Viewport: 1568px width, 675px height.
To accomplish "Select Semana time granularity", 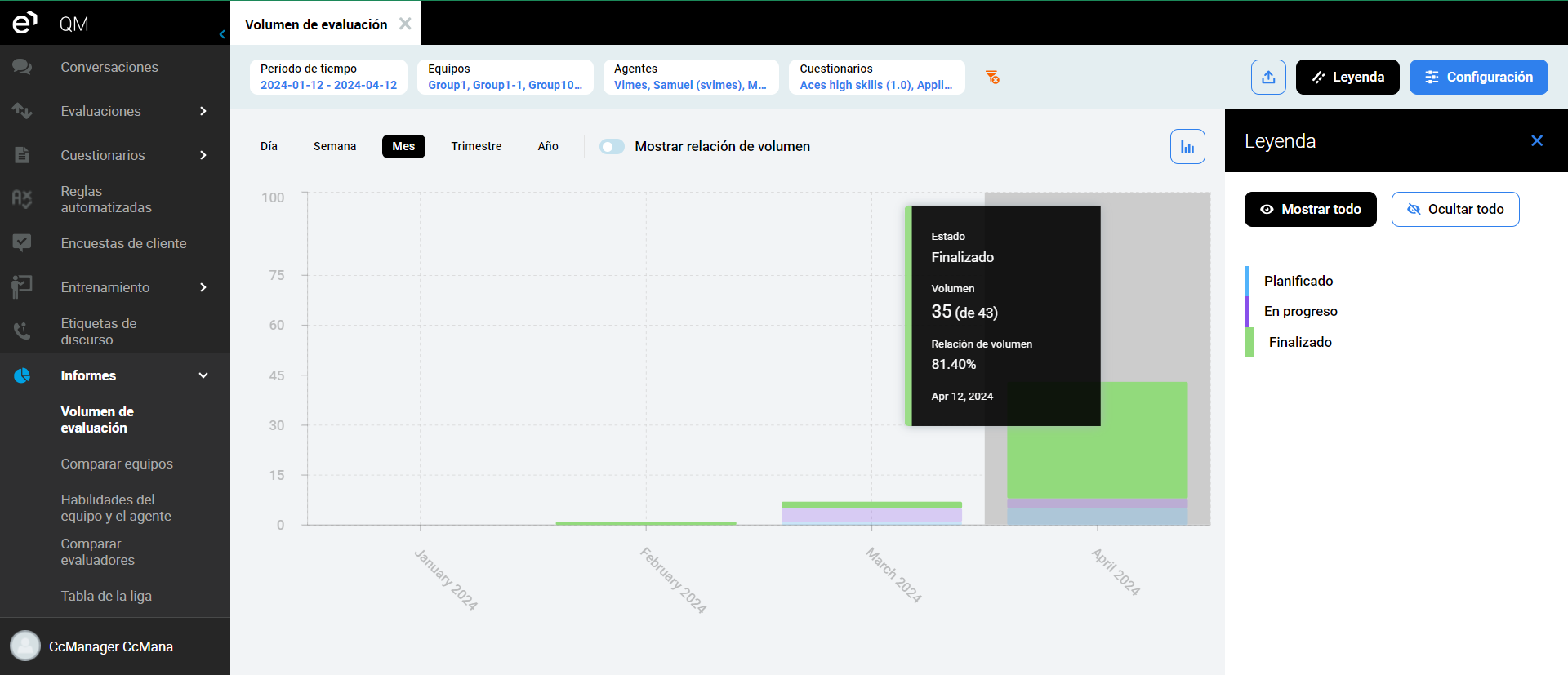I will tap(335, 146).
